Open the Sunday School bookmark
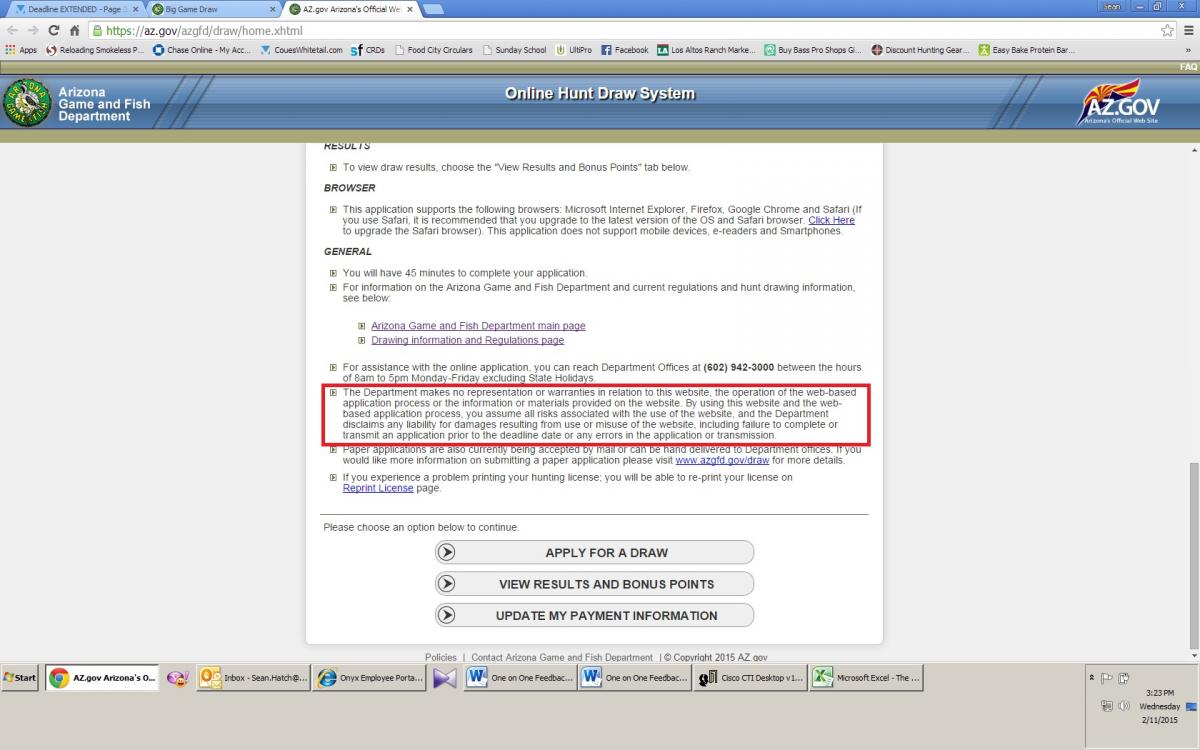The width and height of the screenshot is (1200, 750). coord(514,49)
